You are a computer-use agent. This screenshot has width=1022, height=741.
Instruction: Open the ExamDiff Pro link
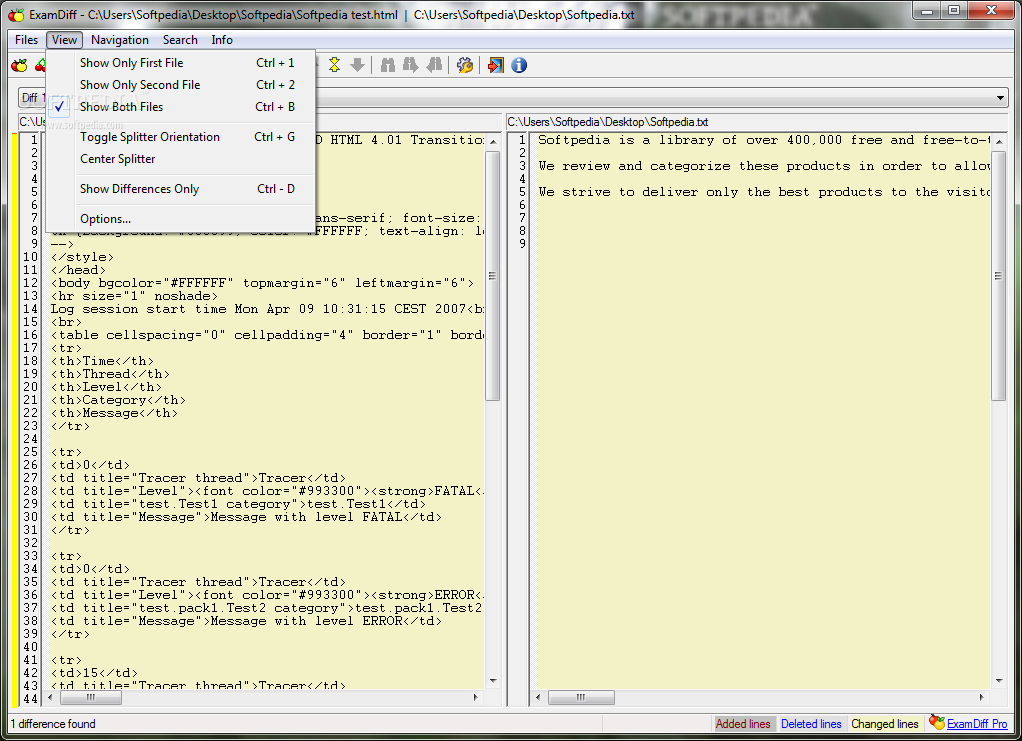coord(977,724)
